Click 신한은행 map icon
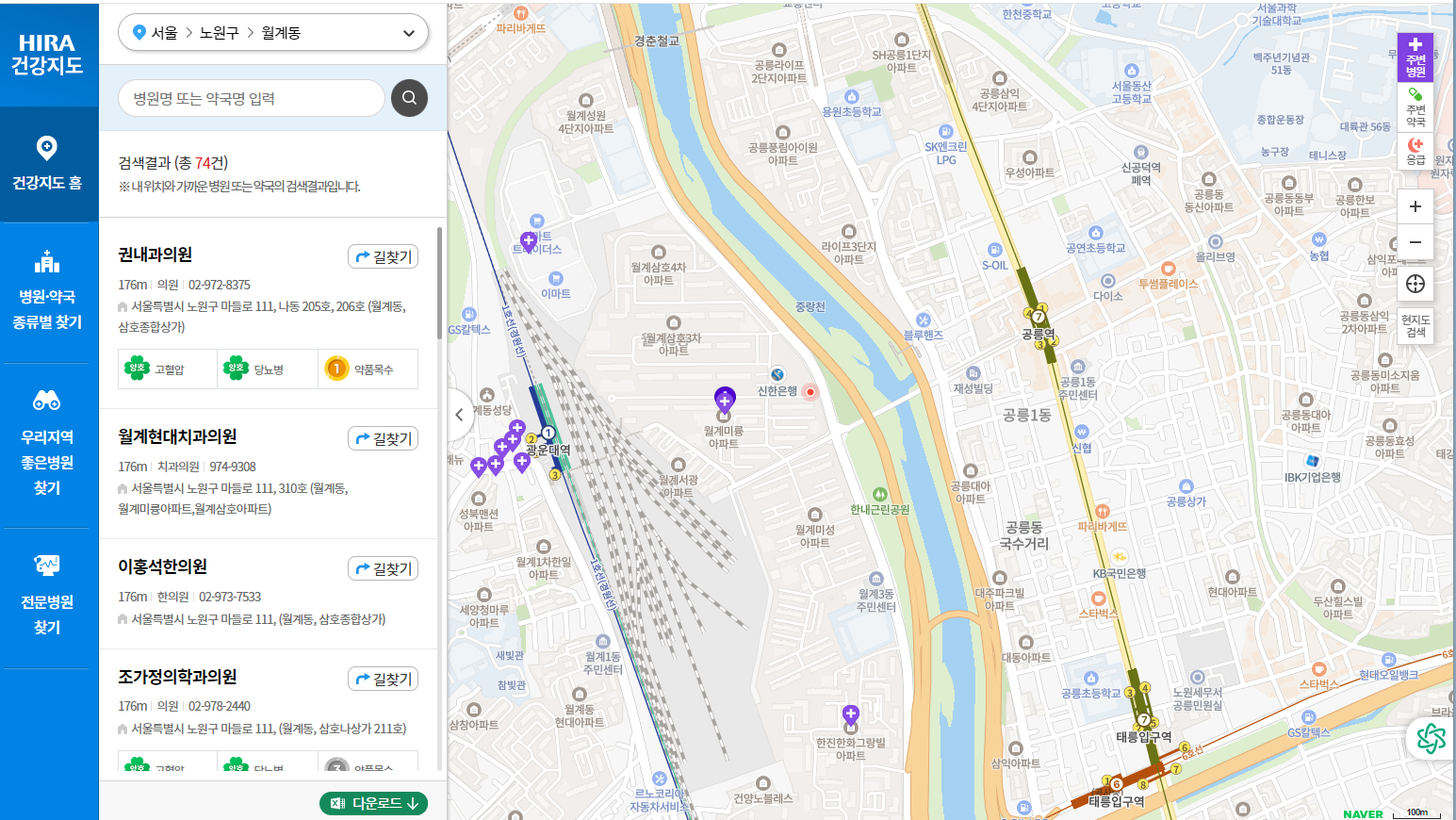 [777, 375]
